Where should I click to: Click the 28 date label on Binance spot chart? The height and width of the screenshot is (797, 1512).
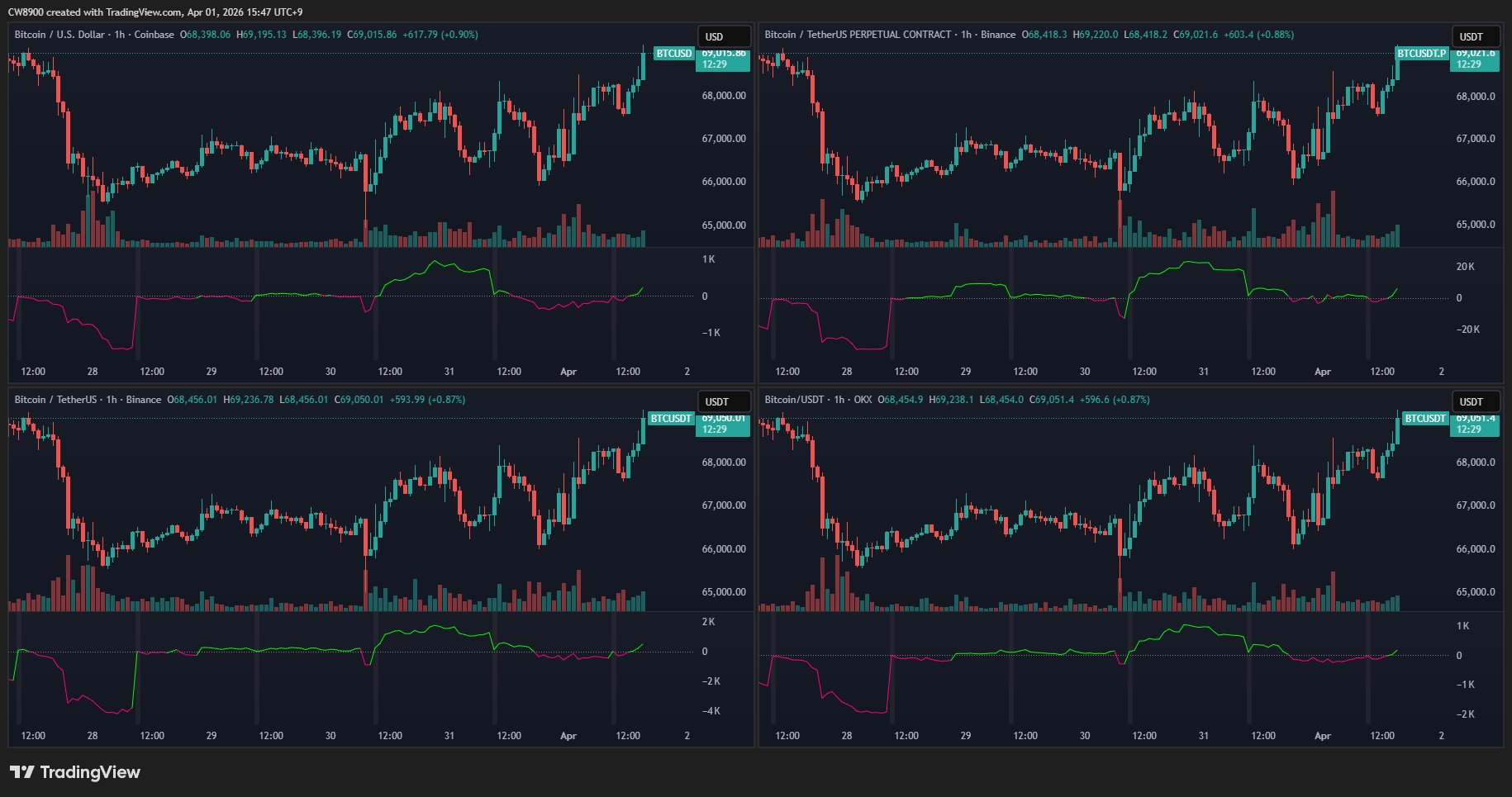(93, 736)
